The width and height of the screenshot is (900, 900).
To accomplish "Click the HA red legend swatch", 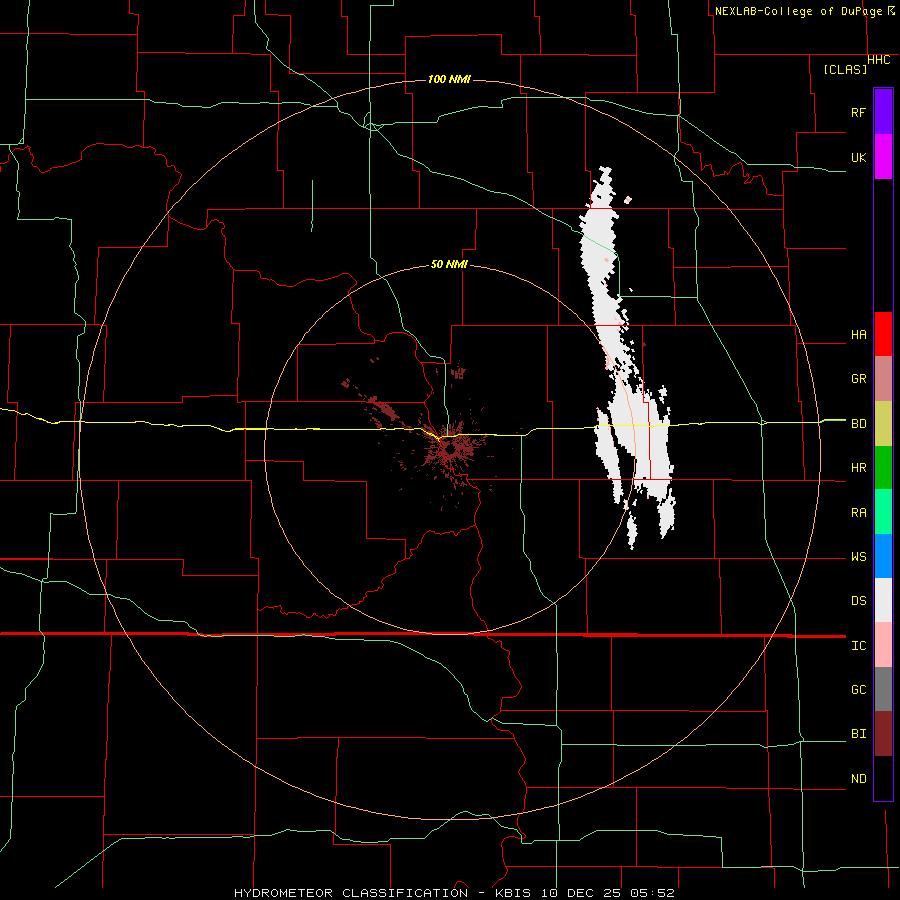I will point(883,334).
